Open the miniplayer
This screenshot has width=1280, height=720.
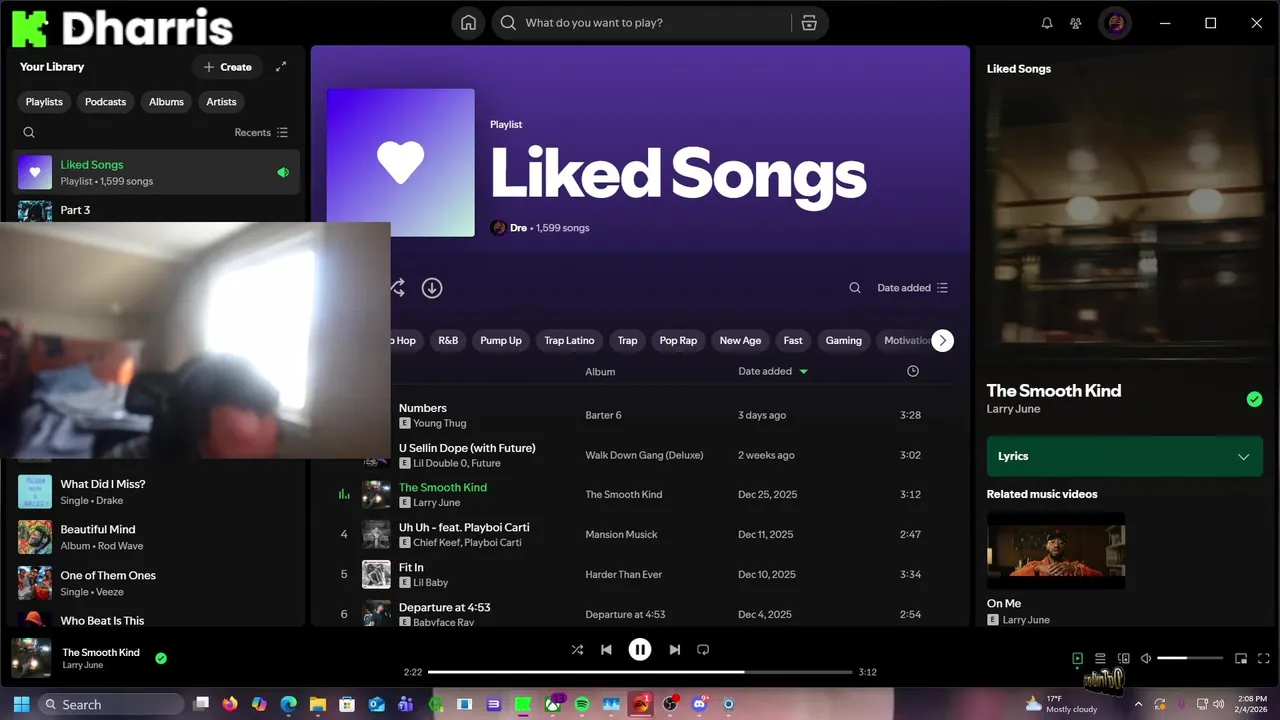pos(1241,658)
